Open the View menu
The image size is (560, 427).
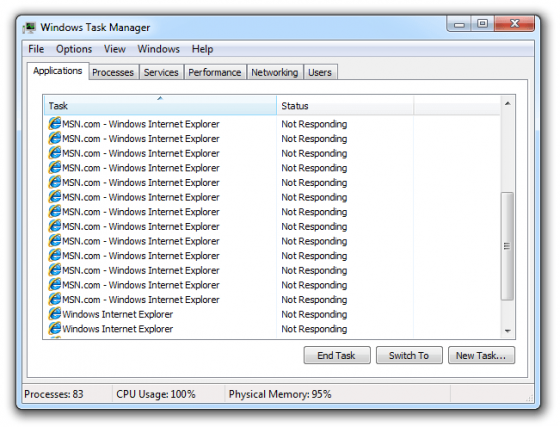point(115,49)
